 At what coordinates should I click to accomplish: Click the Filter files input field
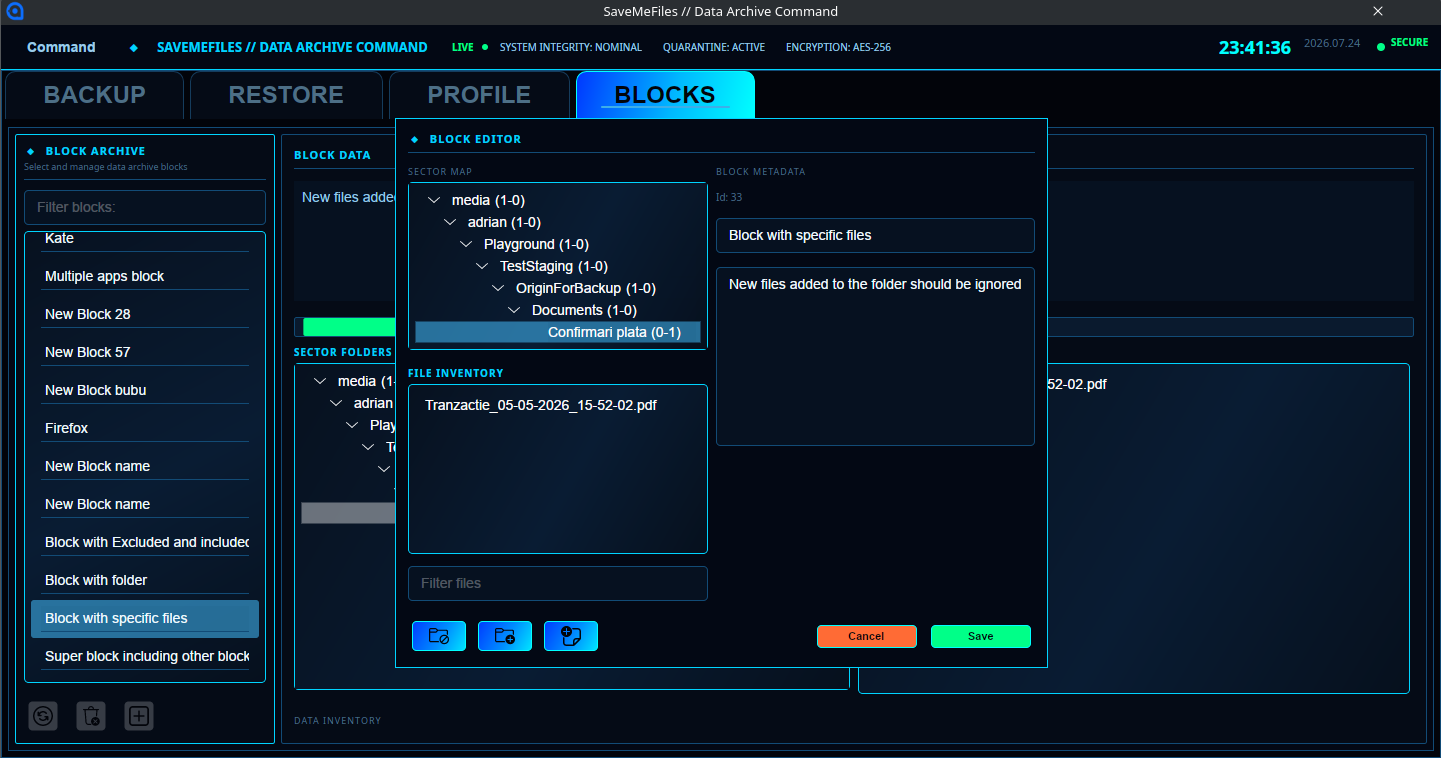tap(558, 583)
